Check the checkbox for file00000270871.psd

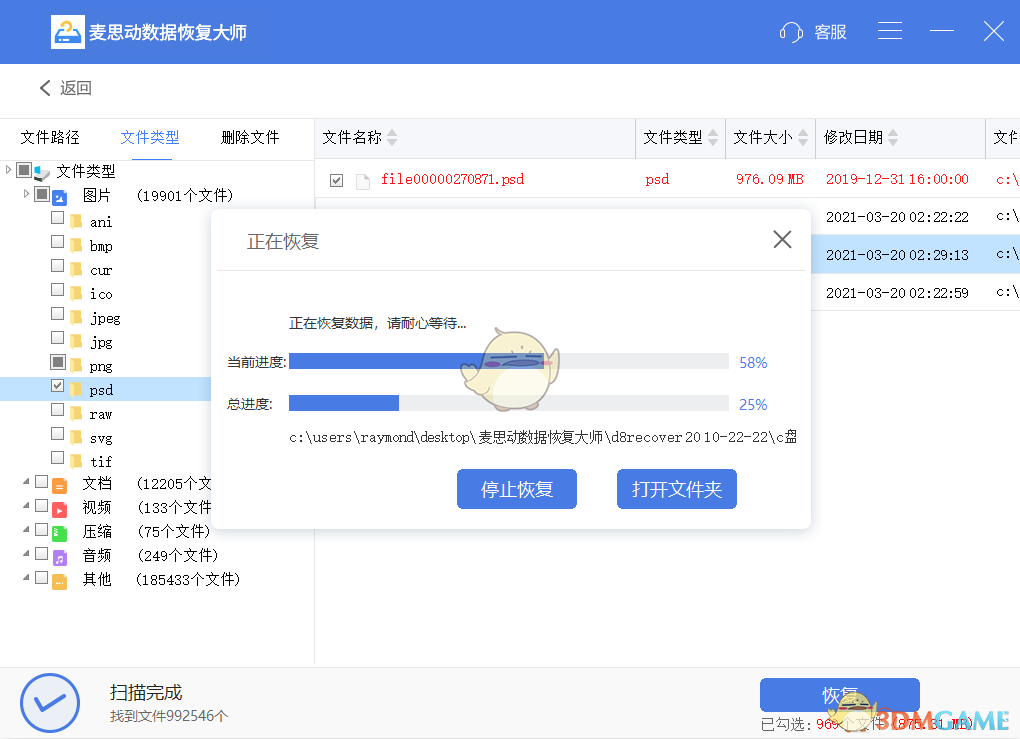tap(338, 179)
